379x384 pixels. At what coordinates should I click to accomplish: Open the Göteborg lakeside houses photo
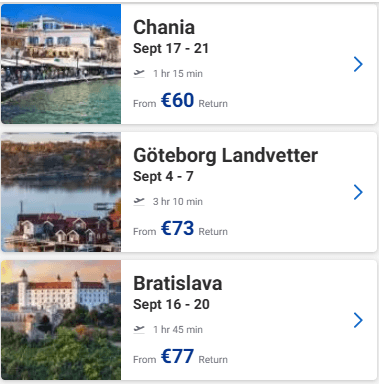tap(61, 192)
